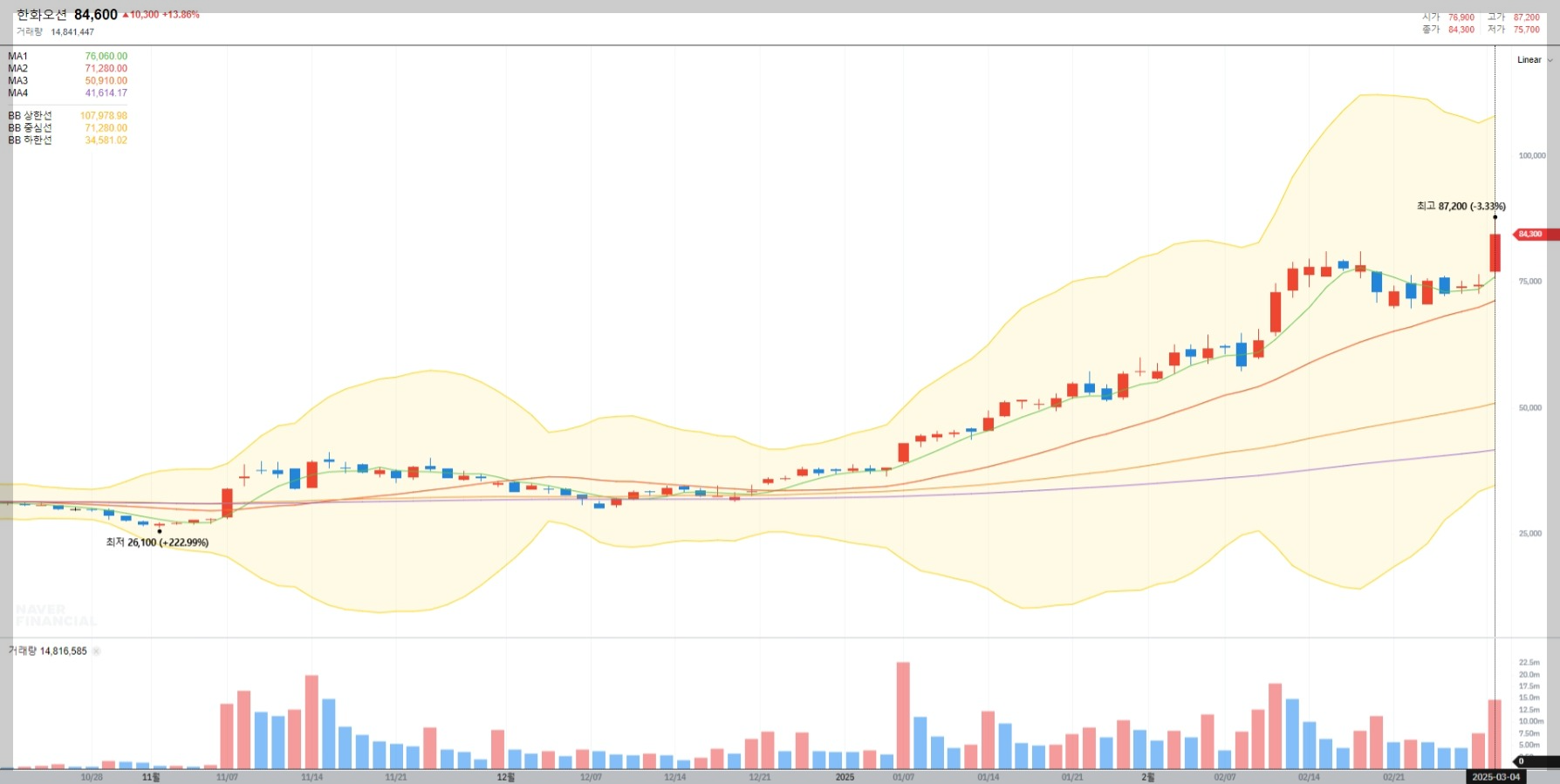Click the 12/14 date axis label
Screen dimensions: 1560x784
click(675, 777)
